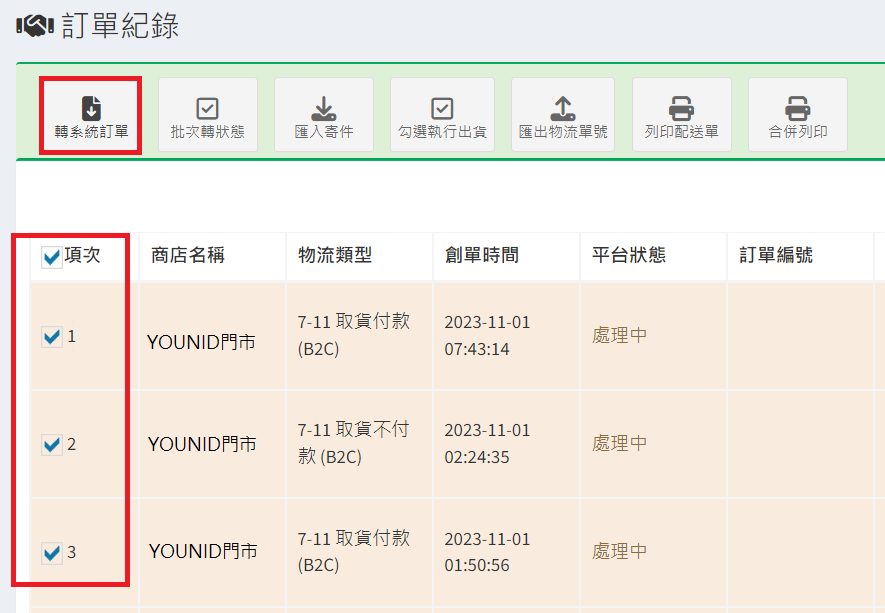
Task: Click the 商店名稱 column header
Action: [188, 256]
